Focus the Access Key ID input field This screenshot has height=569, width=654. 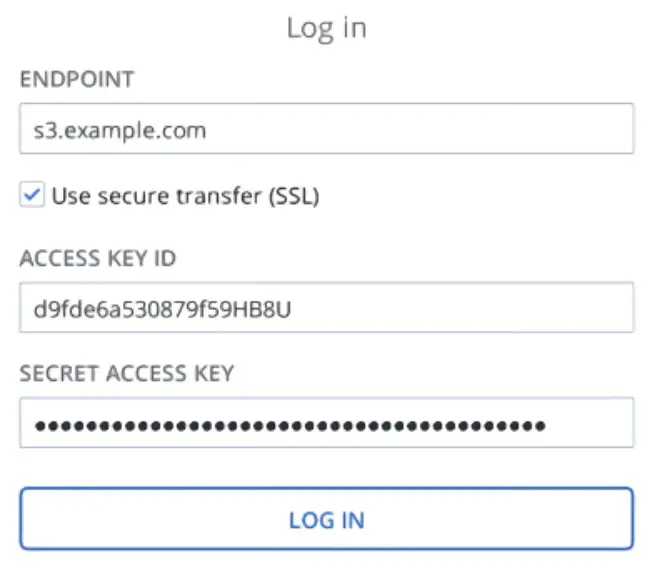pyautogui.click(x=326, y=307)
